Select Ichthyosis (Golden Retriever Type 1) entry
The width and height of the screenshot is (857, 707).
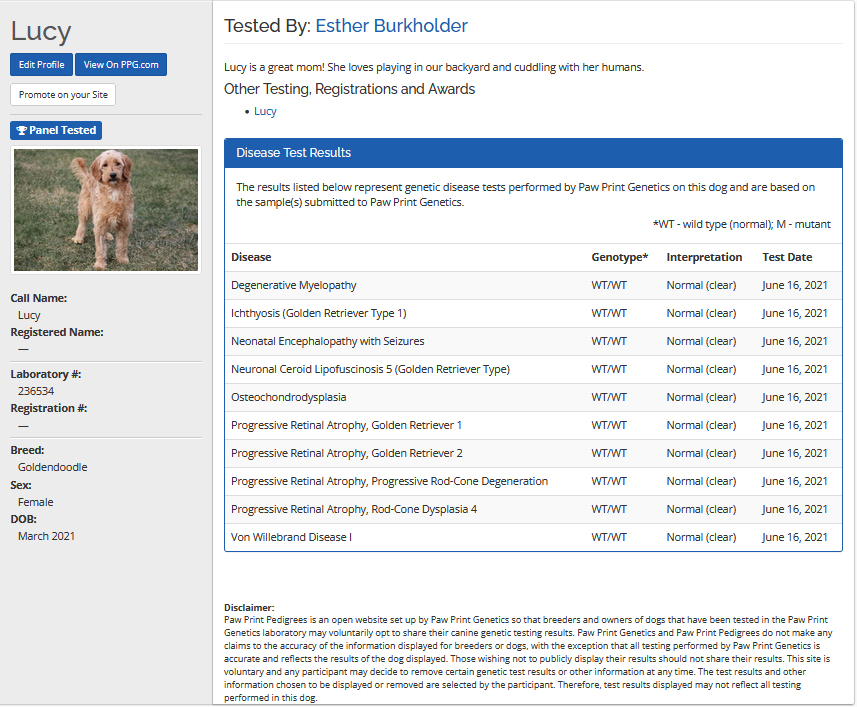318,313
